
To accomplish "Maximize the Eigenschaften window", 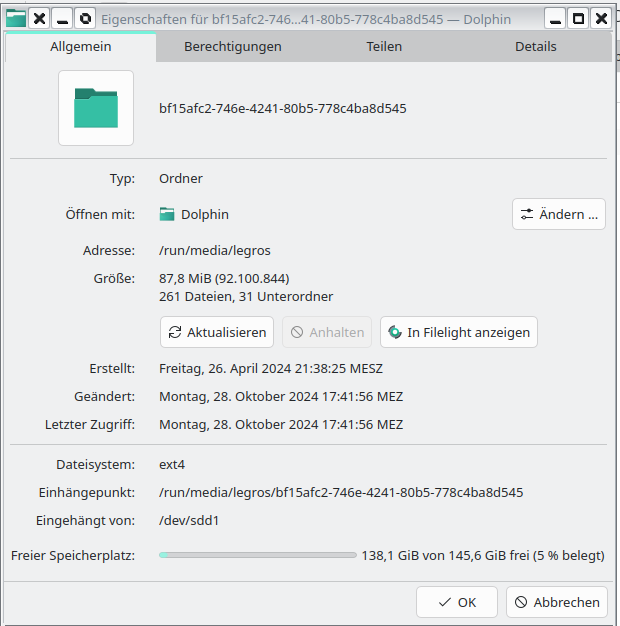I will click(x=578, y=18).
